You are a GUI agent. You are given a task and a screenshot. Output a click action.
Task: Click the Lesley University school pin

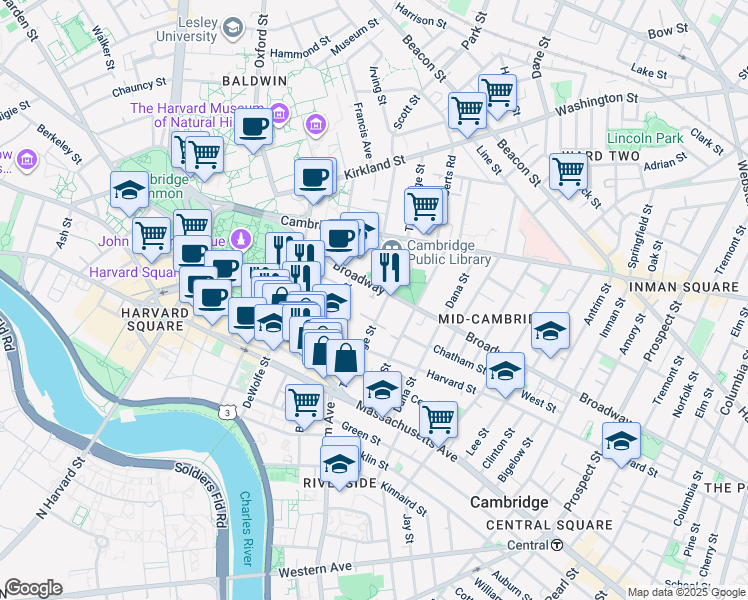[x=234, y=28]
